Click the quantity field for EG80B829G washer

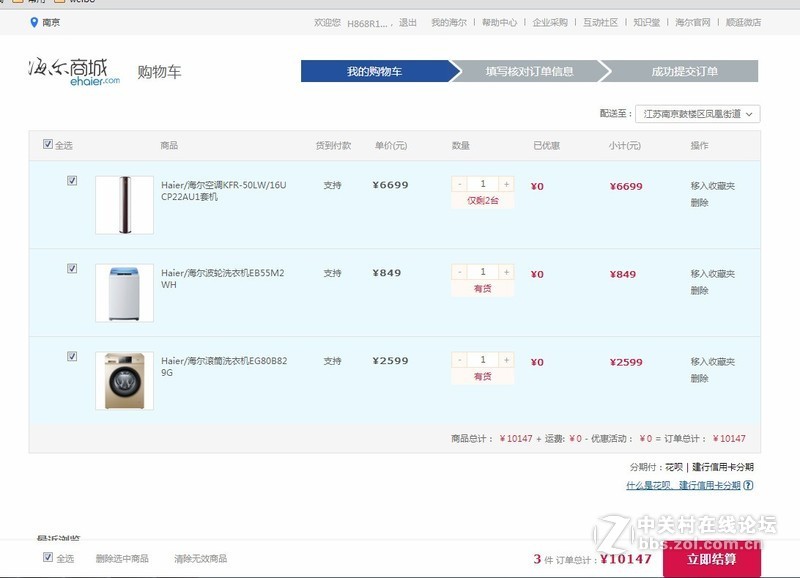[483, 360]
